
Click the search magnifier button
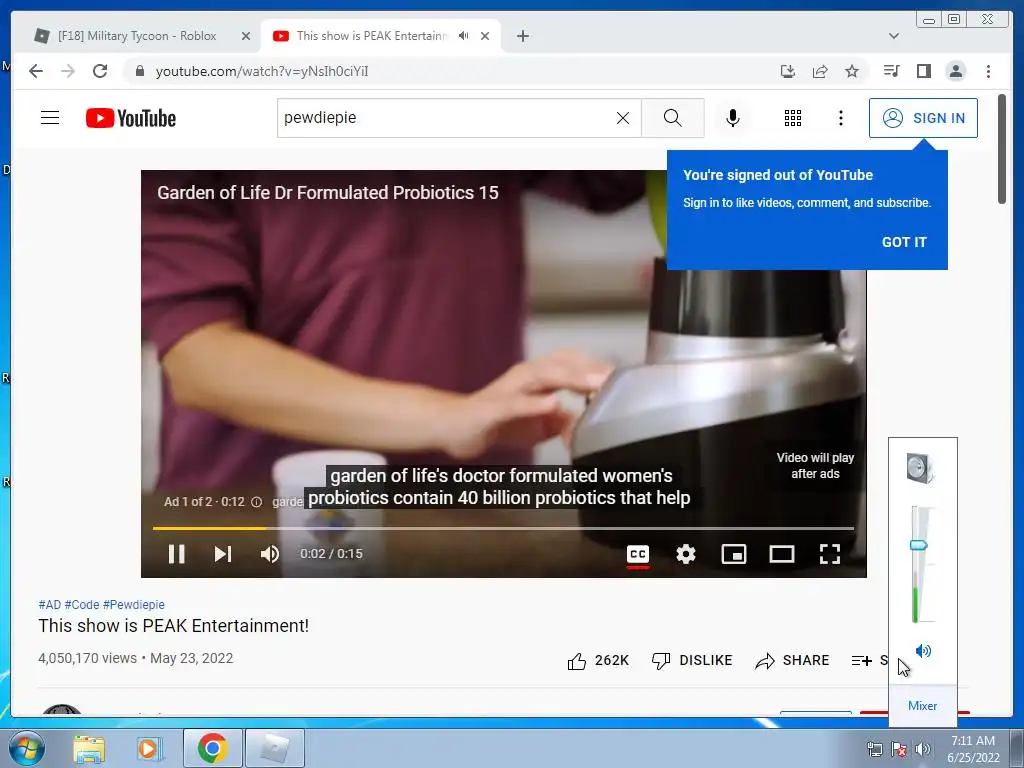[673, 118]
